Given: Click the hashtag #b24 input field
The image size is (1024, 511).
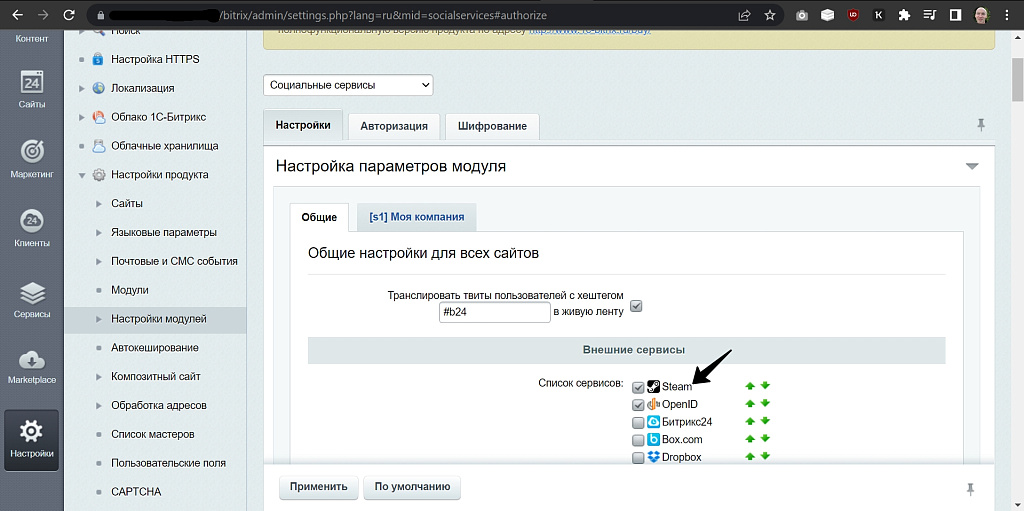Looking at the screenshot, I should point(494,312).
